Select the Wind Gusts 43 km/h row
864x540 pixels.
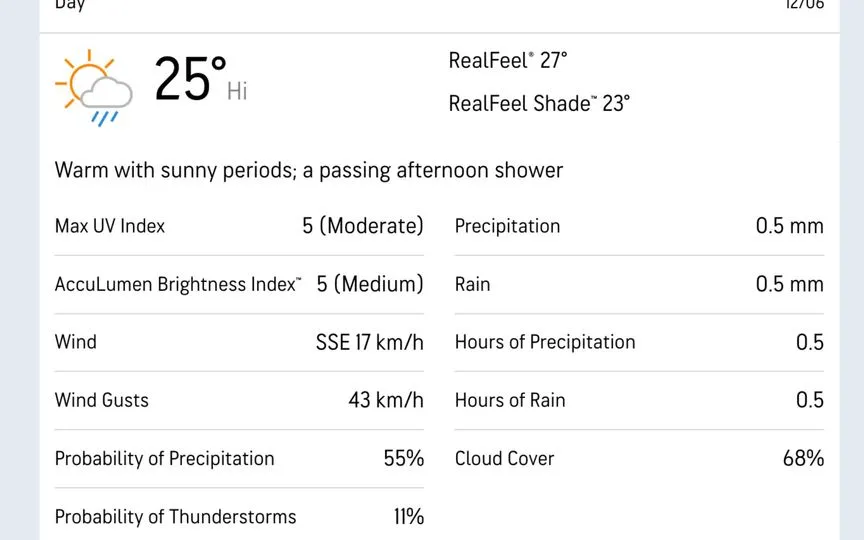[x=239, y=400]
